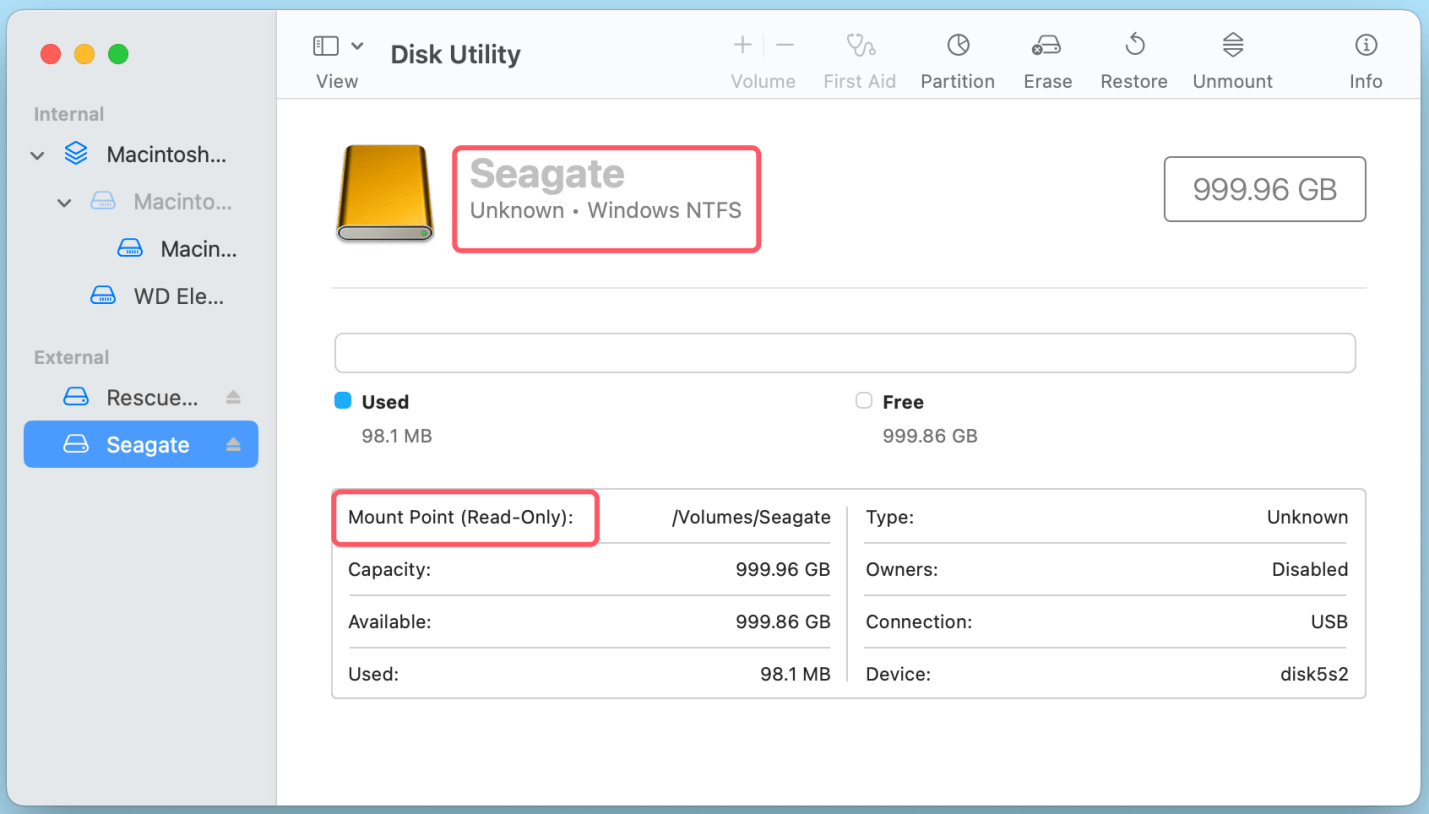This screenshot has width=1429, height=814.
Task: Click the sidebar View icon
Action: 325,44
